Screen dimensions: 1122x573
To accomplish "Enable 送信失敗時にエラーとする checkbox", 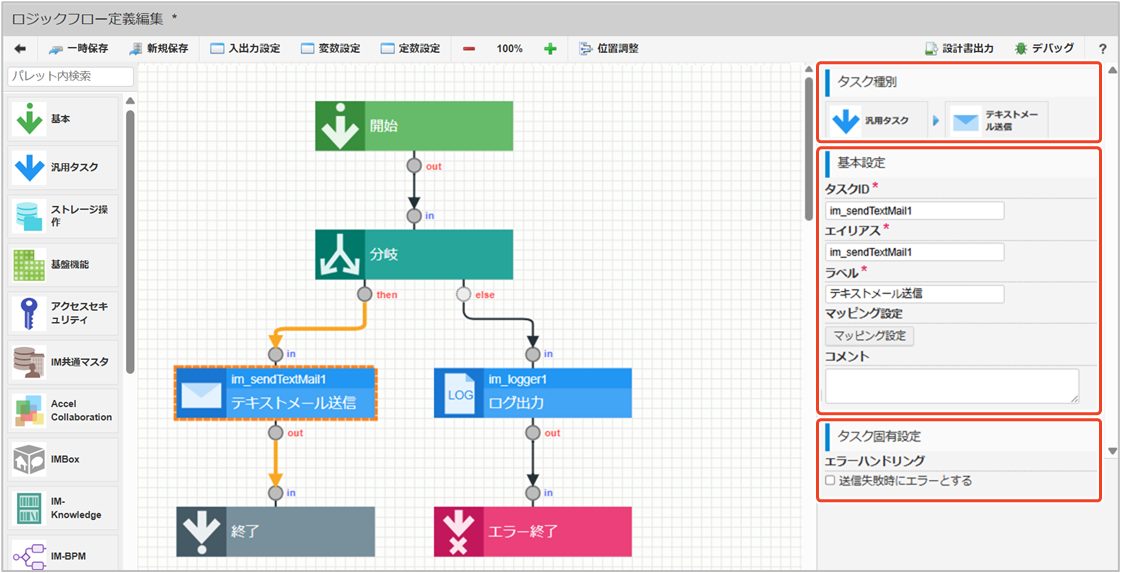I will pos(830,481).
